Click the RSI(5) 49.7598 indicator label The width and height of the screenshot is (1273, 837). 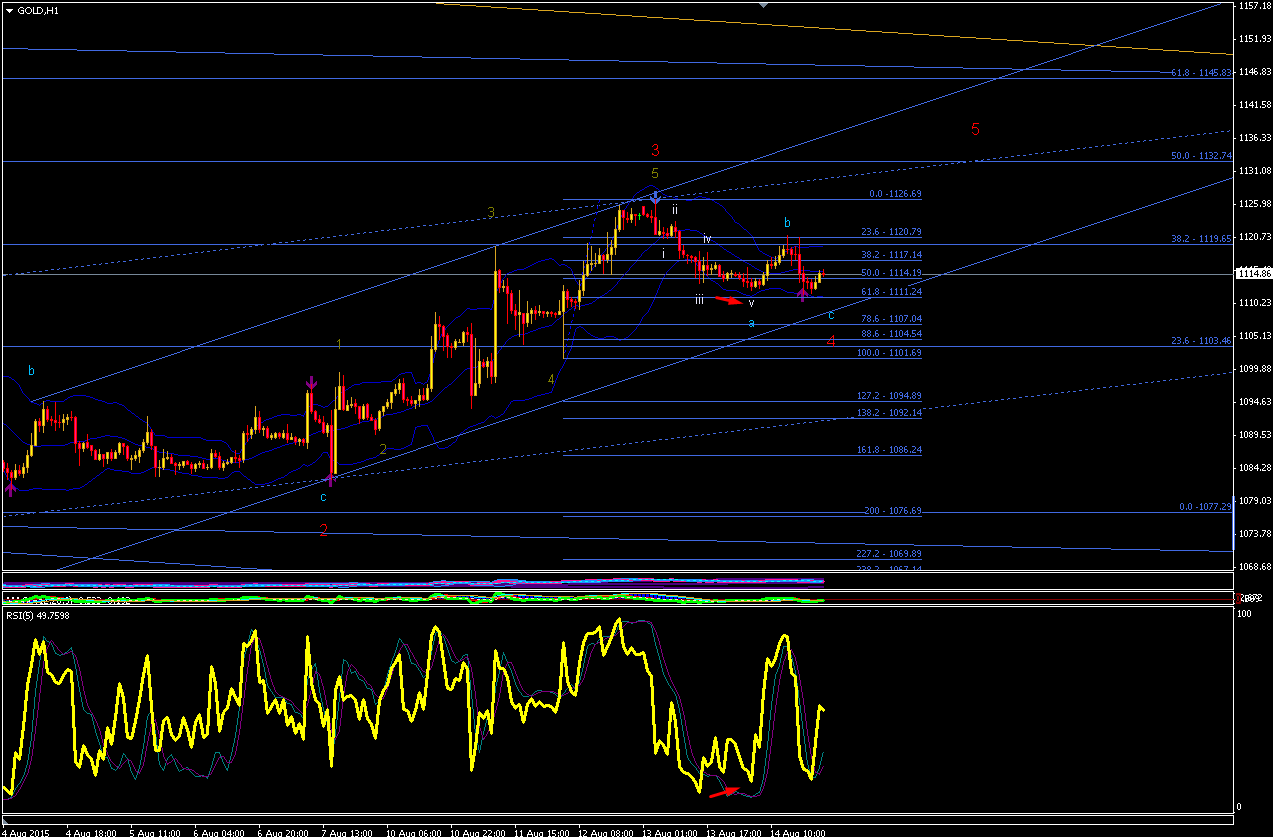pyautogui.click(x=38, y=615)
